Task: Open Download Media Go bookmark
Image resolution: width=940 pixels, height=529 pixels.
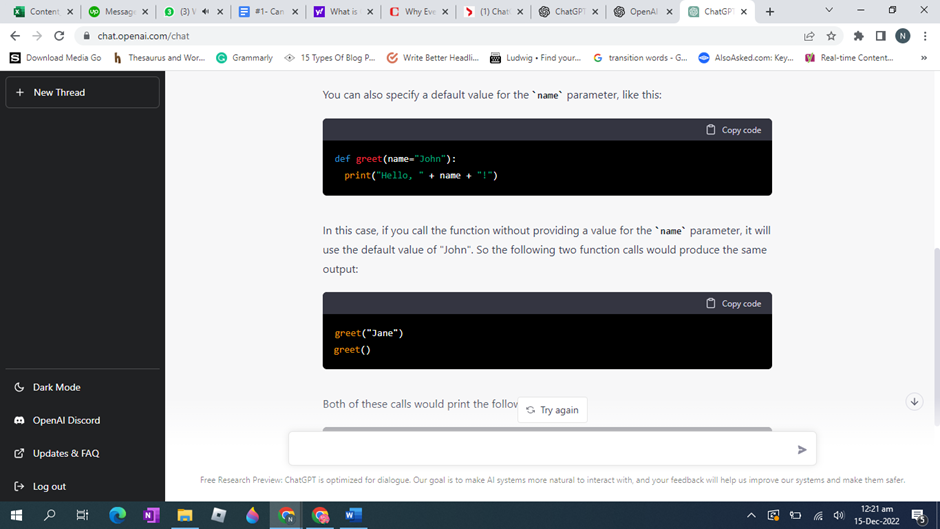Action: pyautogui.click(x=56, y=58)
